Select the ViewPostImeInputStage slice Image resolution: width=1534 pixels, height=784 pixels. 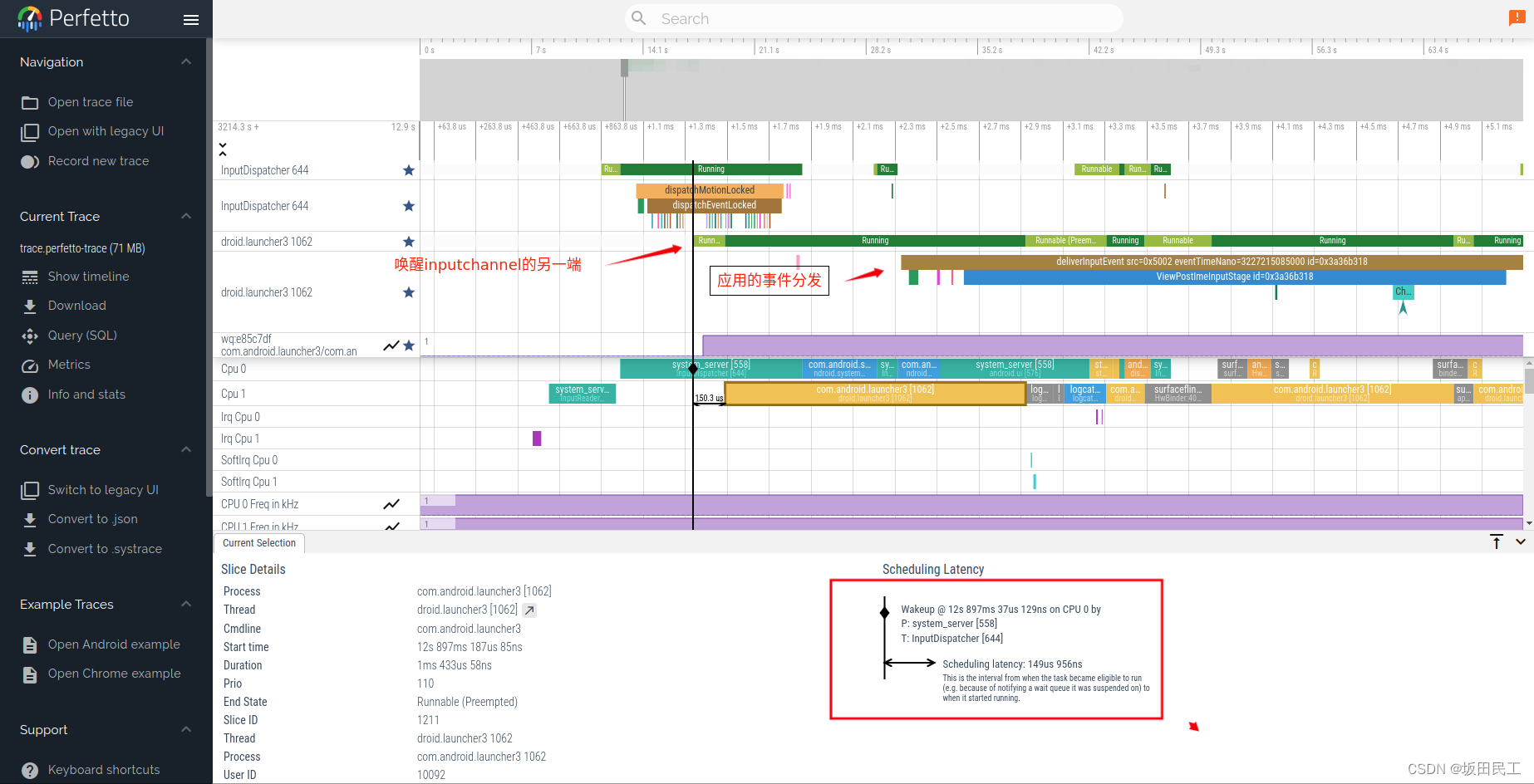click(x=1235, y=277)
